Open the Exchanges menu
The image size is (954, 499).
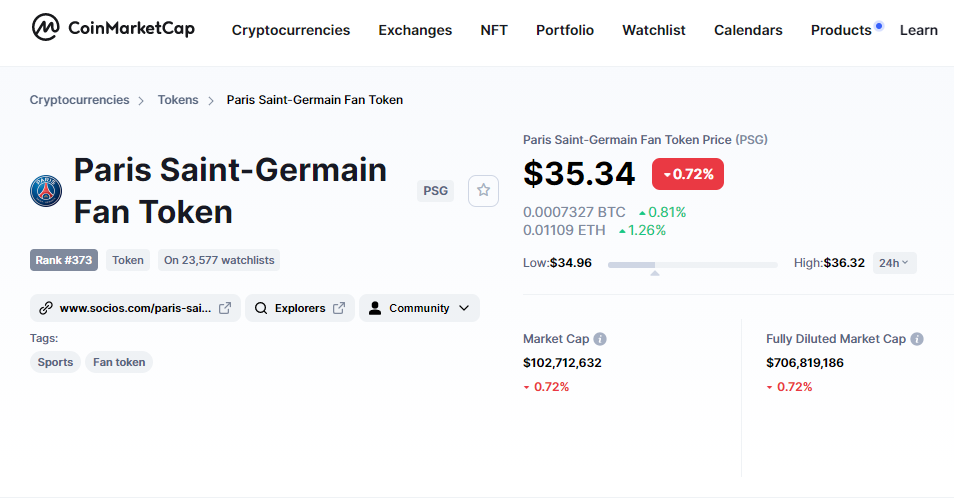pyautogui.click(x=415, y=30)
